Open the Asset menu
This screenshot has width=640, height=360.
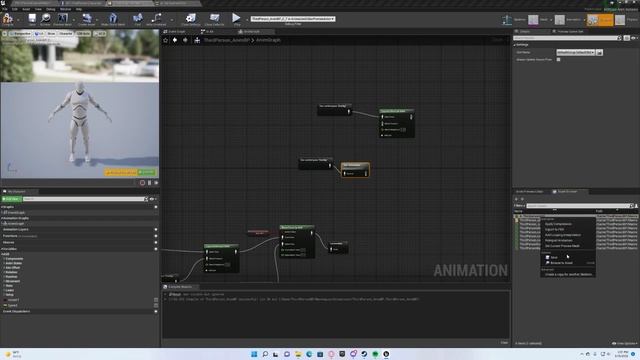coord(26,9)
